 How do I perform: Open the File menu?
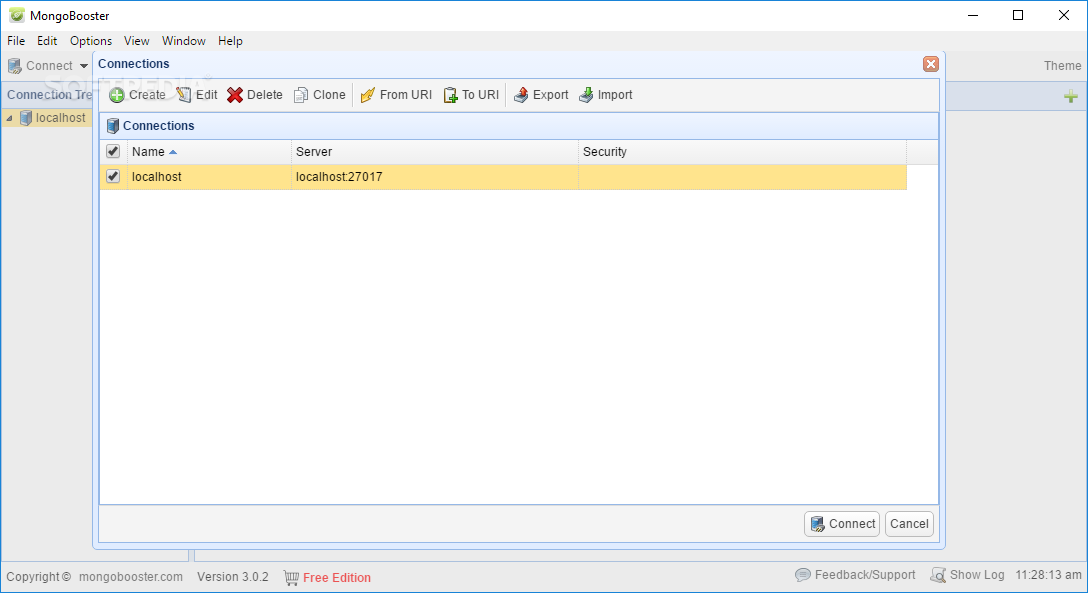click(x=16, y=41)
